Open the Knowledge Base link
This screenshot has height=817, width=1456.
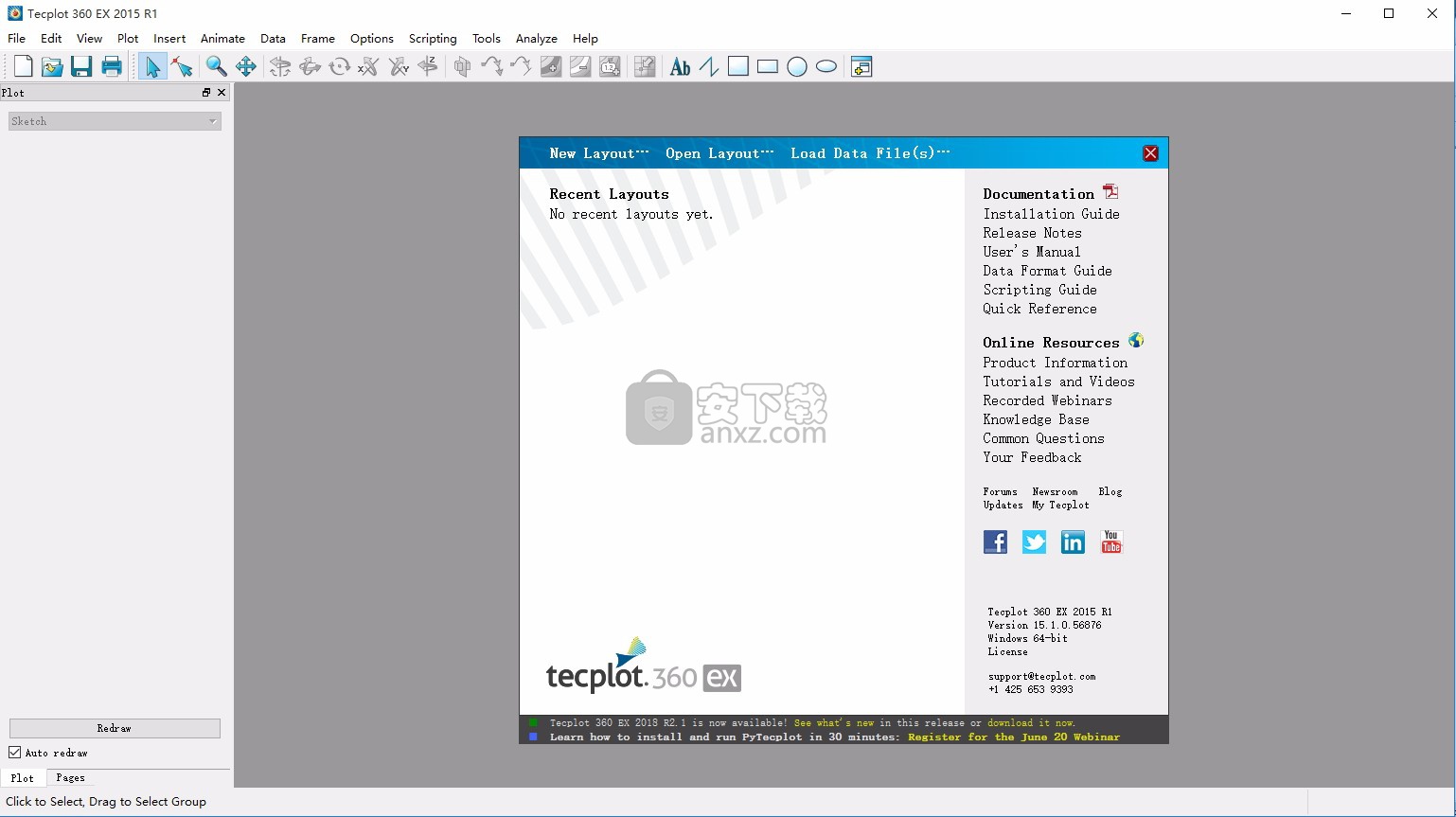[x=1036, y=419]
